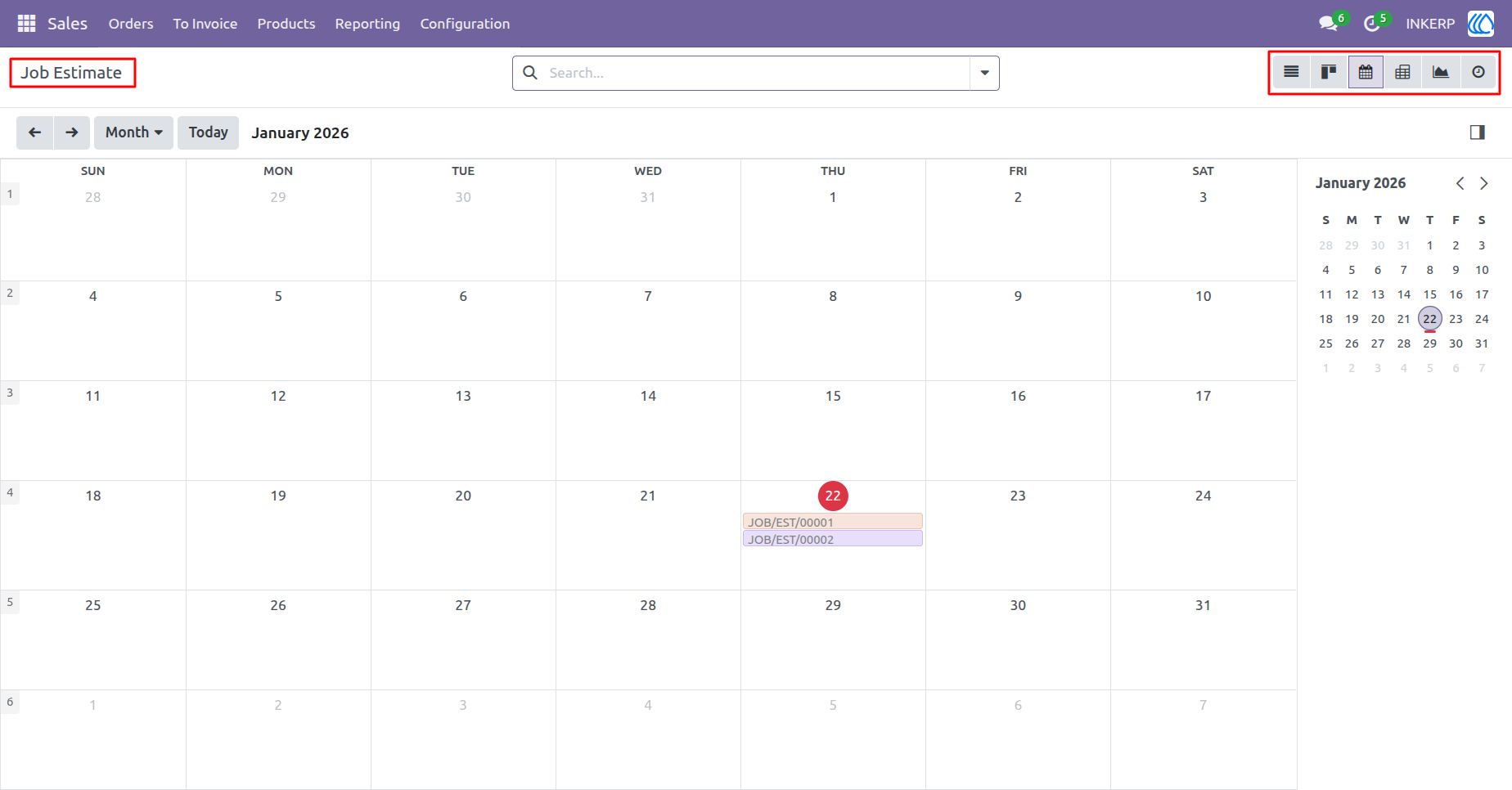Switch to pivot table view
1512x790 pixels.
click(1402, 72)
